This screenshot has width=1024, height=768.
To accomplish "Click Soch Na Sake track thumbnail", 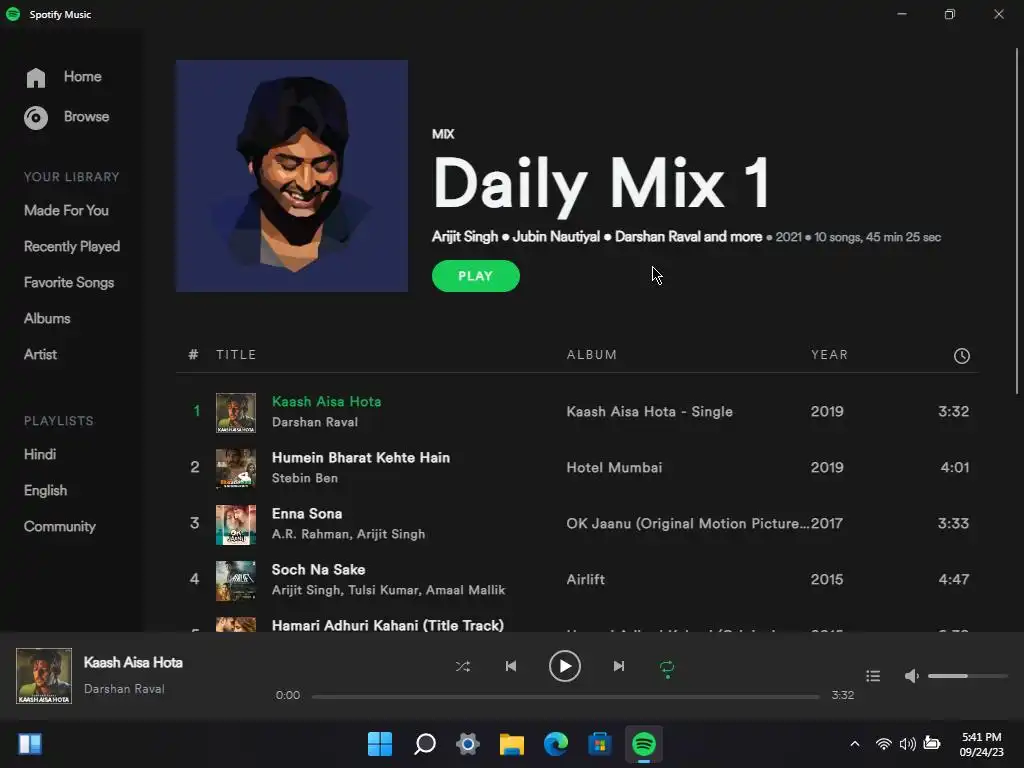I will click(x=236, y=581).
